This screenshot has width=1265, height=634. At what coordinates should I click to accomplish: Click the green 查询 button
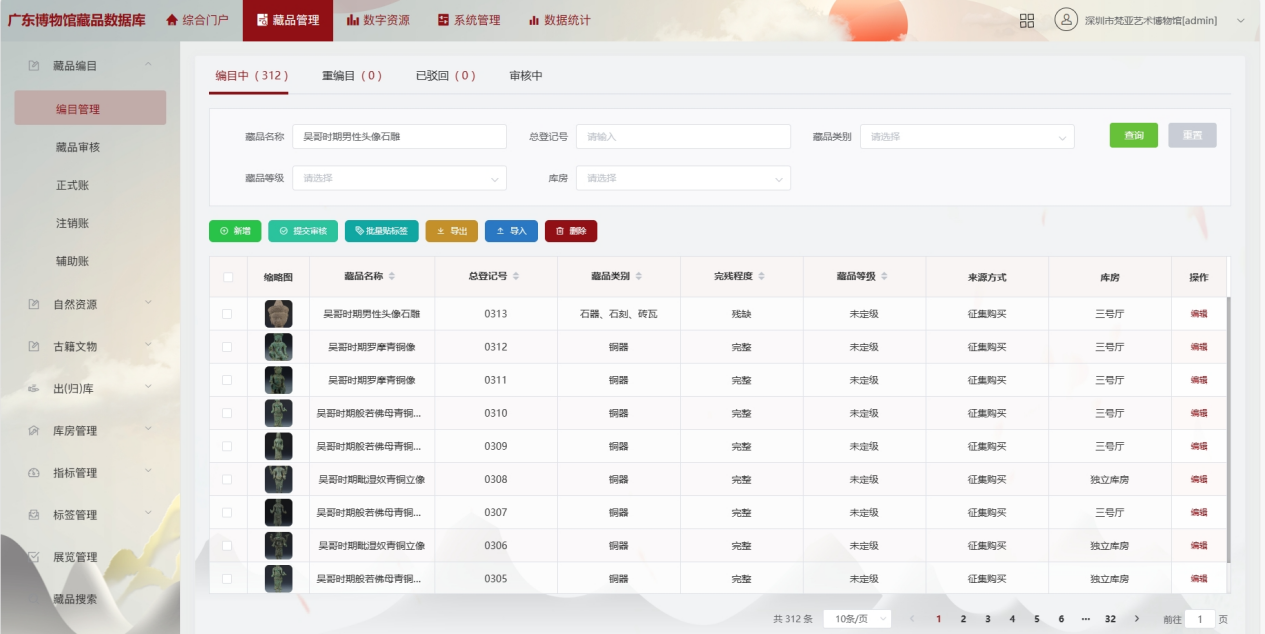pyautogui.click(x=1134, y=135)
